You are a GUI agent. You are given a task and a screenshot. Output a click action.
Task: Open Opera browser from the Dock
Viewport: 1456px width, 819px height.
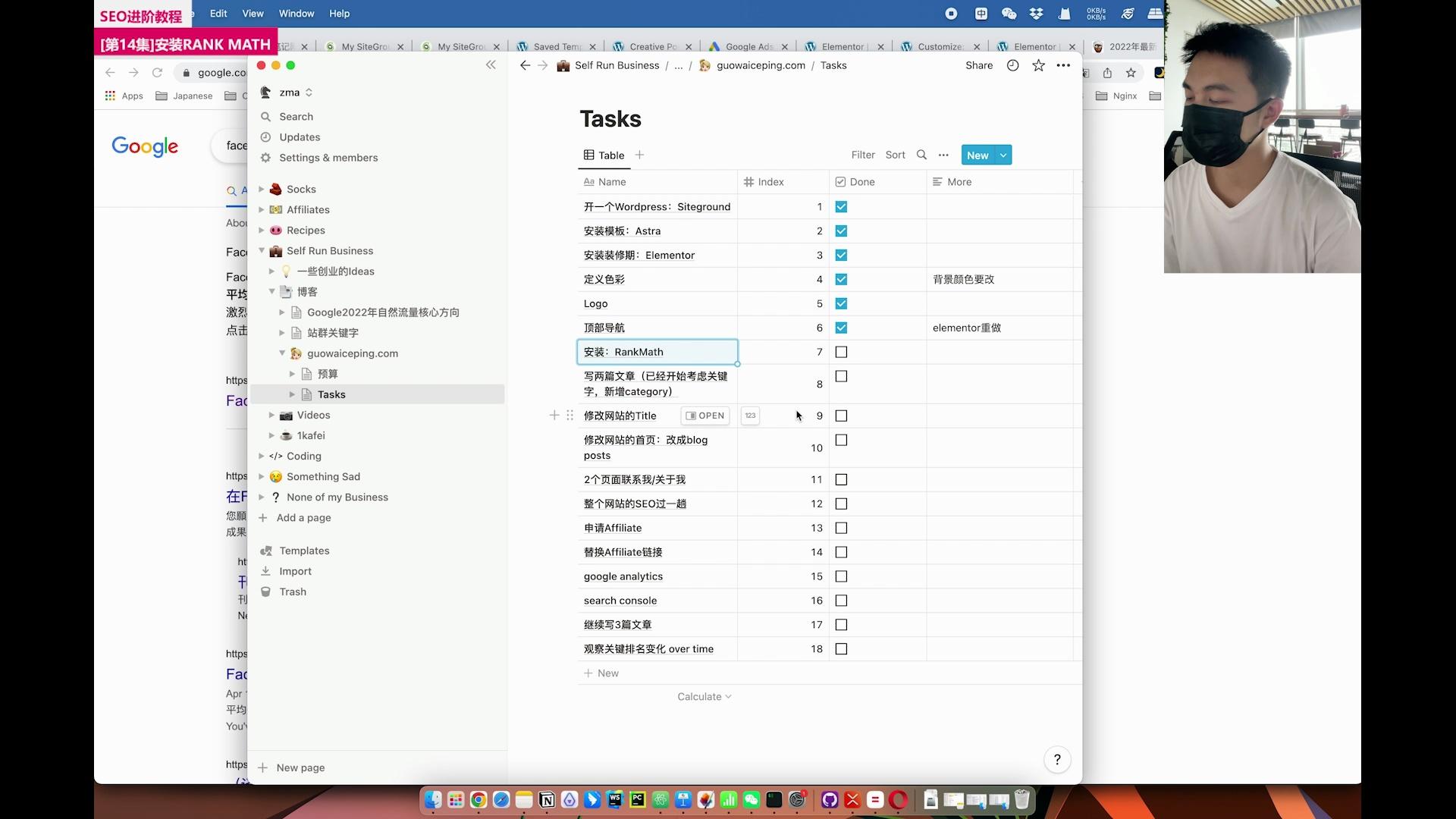(899, 799)
